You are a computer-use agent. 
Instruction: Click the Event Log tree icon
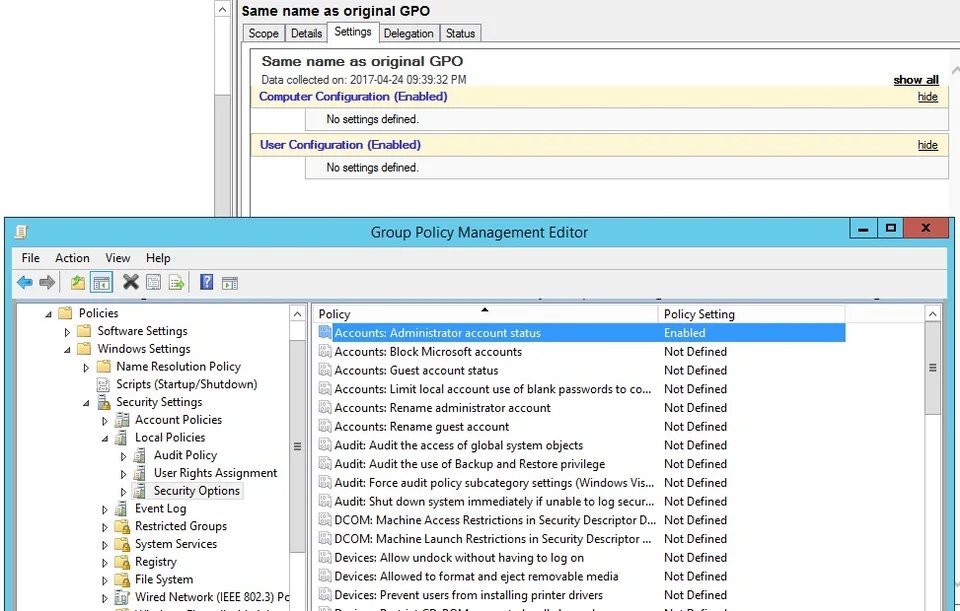(x=122, y=509)
